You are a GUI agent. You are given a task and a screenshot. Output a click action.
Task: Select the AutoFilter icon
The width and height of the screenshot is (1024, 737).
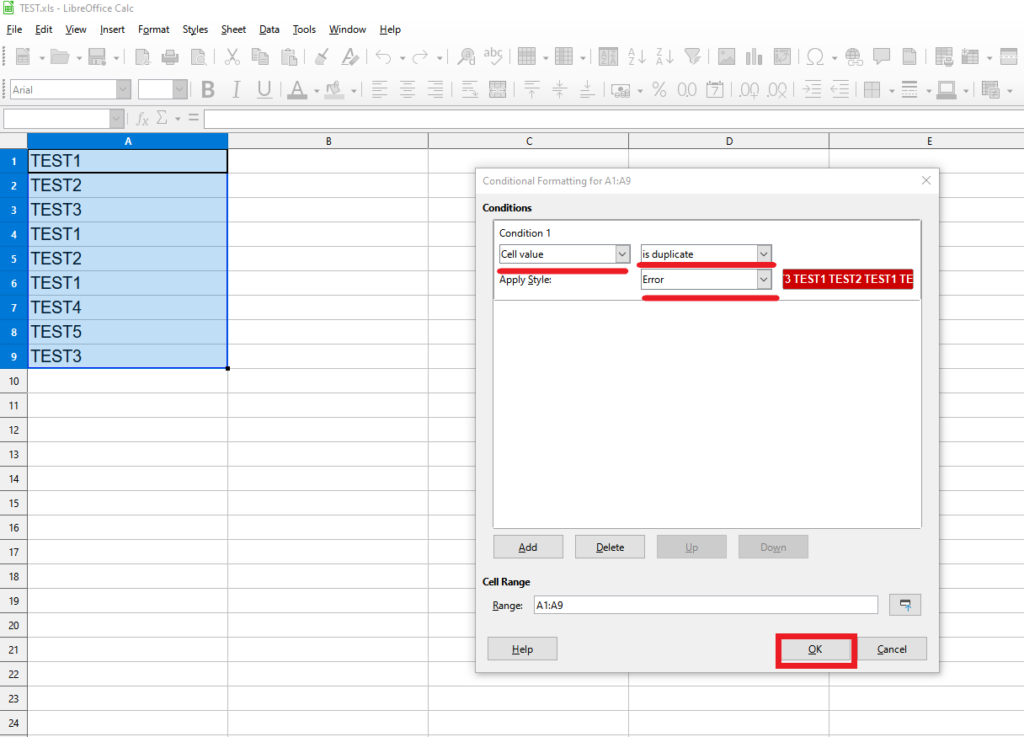tap(693, 57)
